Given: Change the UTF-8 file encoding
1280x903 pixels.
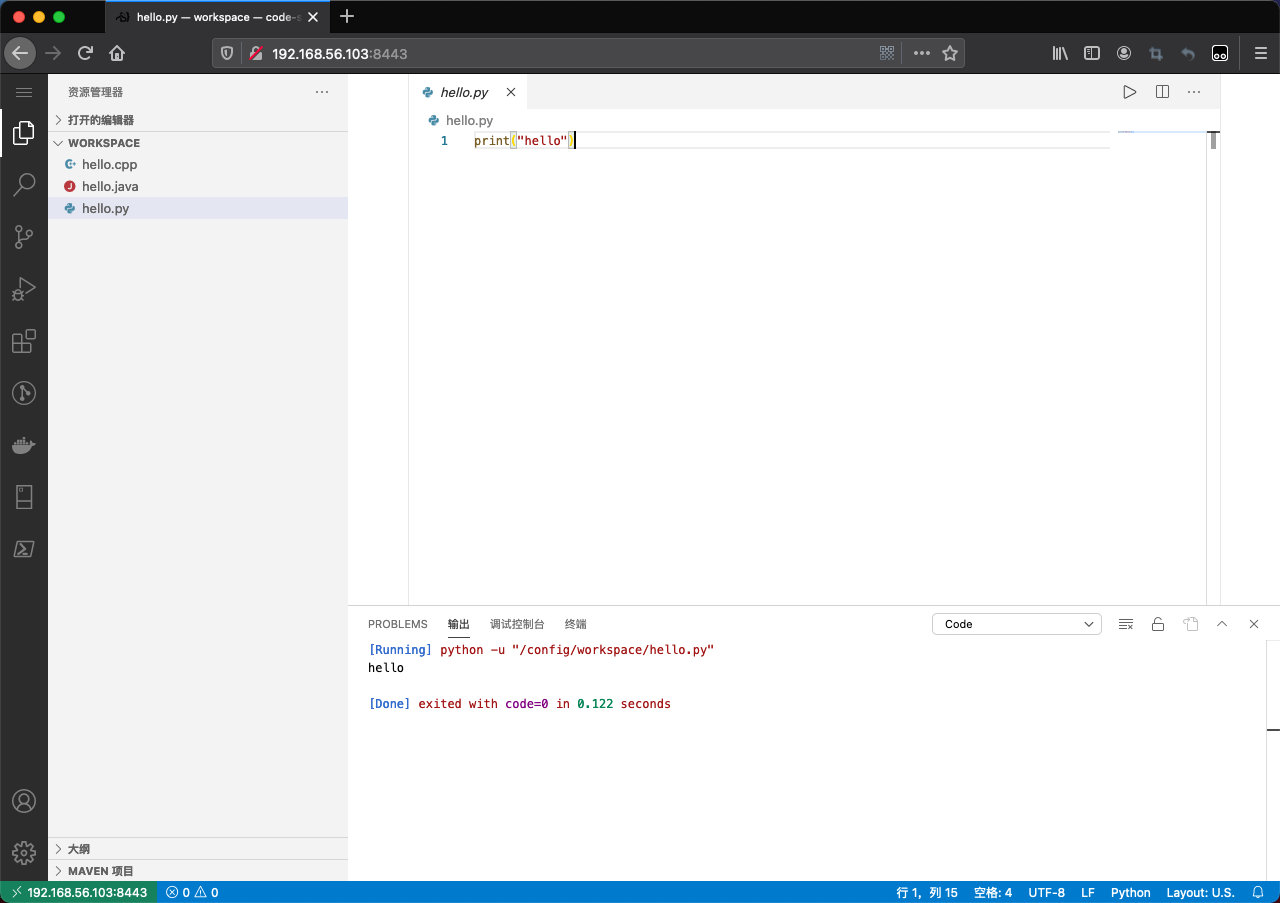Looking at the screenshot, I should [x=1046, y=892].
